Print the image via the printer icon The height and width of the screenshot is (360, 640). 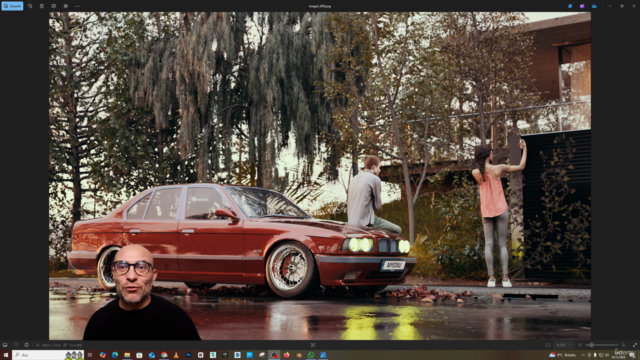tap(53, 6)
